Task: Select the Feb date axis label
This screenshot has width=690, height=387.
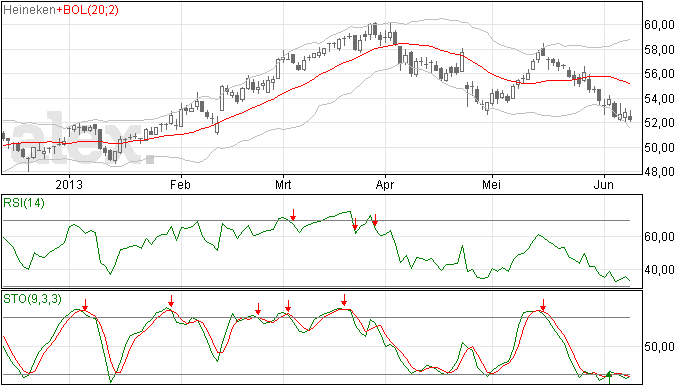Action: [180, 184]
